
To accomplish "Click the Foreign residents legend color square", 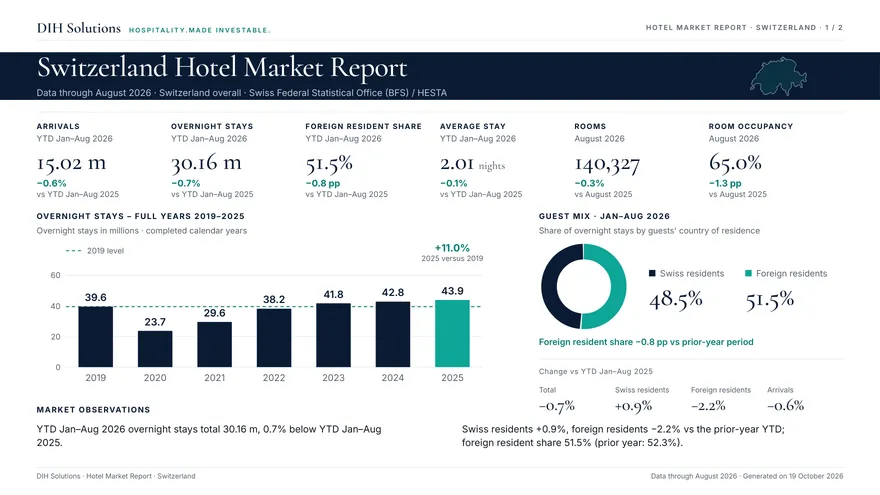I will (748, 273).
